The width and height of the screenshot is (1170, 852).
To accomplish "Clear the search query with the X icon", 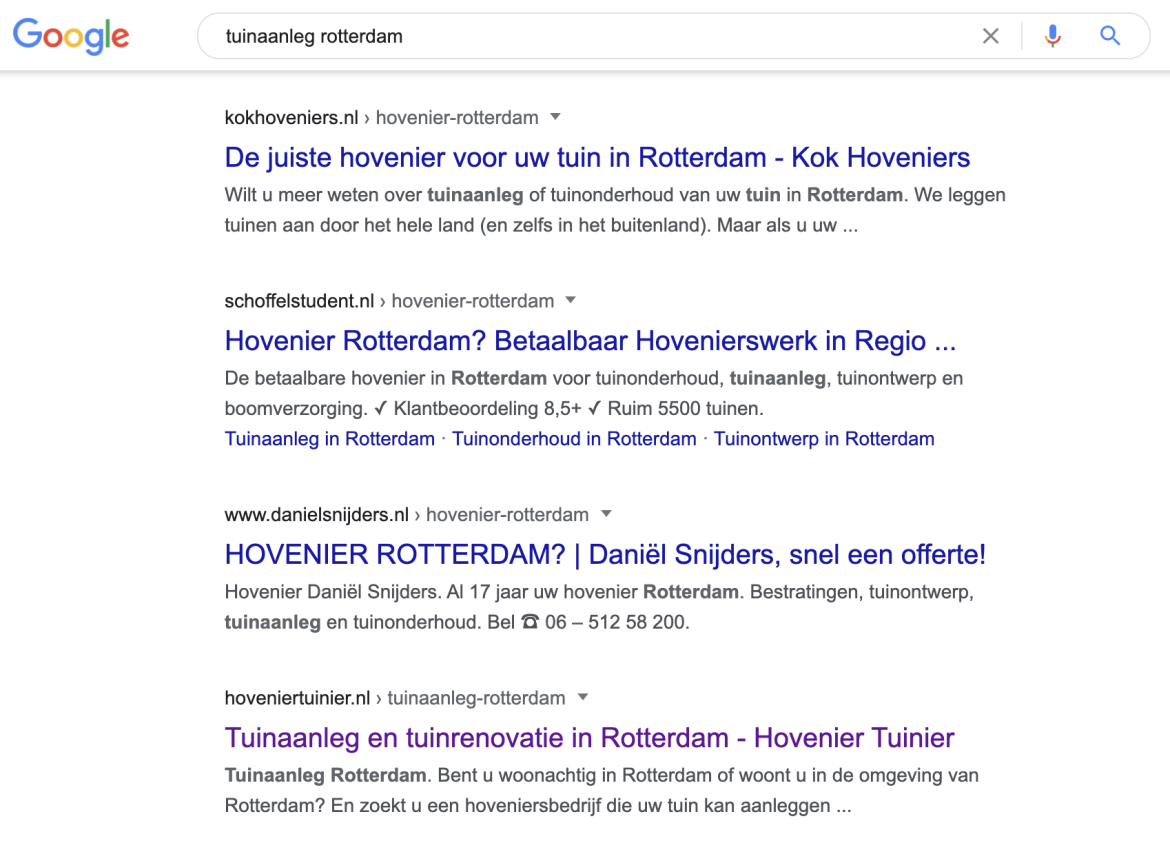I will (x=990, y=36).
